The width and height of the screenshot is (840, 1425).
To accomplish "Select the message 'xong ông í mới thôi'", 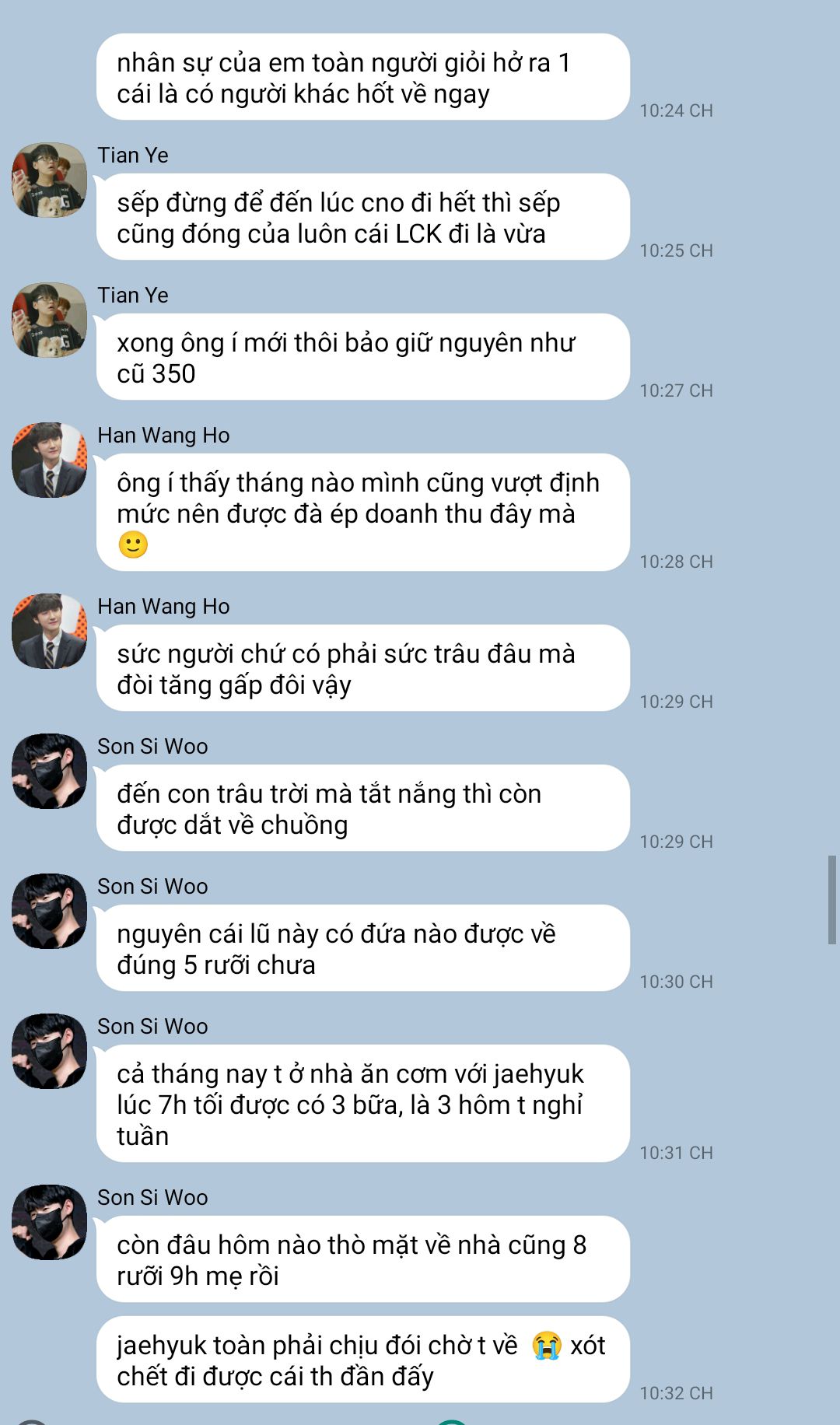I will click(x=362, y=357).
